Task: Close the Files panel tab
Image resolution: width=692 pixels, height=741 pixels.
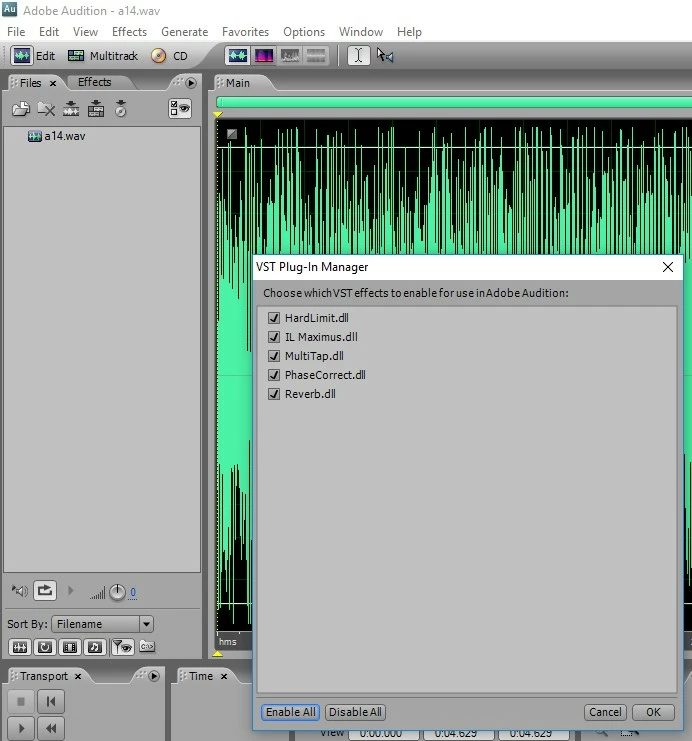Action: tap(53, 84)
